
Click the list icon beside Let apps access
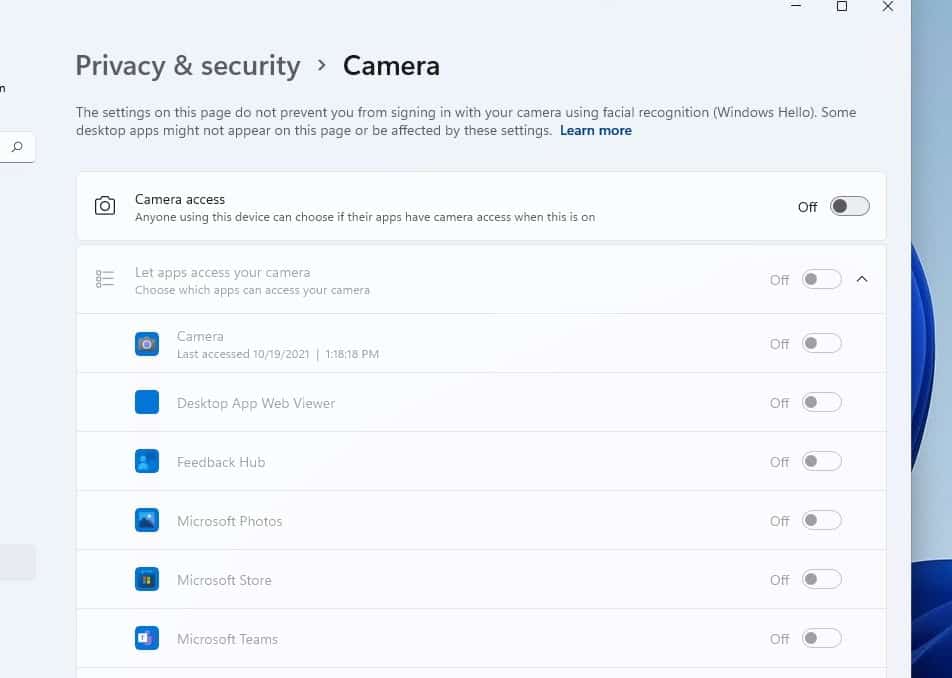105,279
